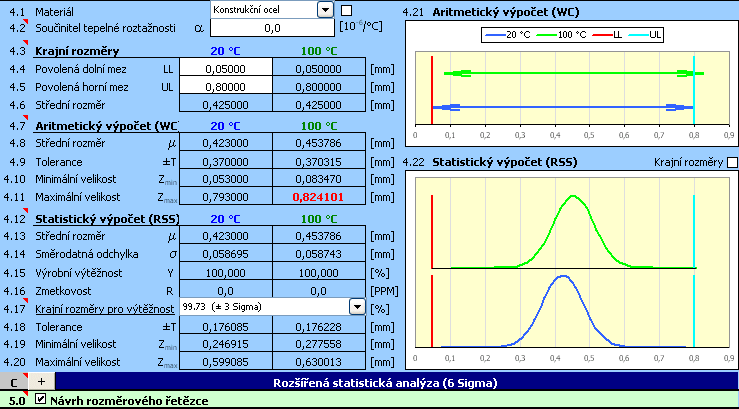Click the C button at section header
The height and width of the screenshot is (409, 739).
pyautogui.click(x=14, y=381)
